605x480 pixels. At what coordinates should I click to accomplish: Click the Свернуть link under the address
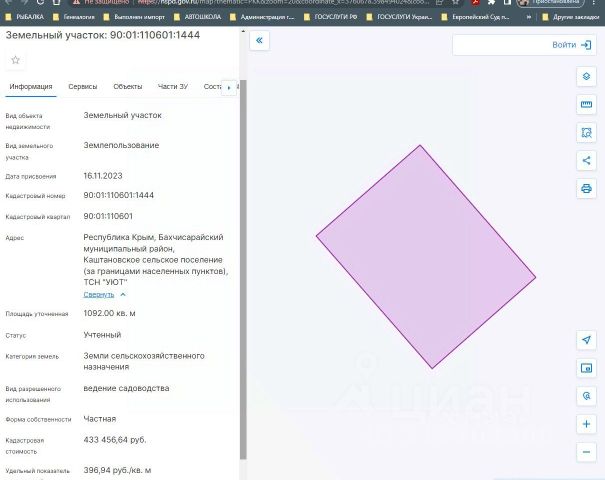(99, 295)
